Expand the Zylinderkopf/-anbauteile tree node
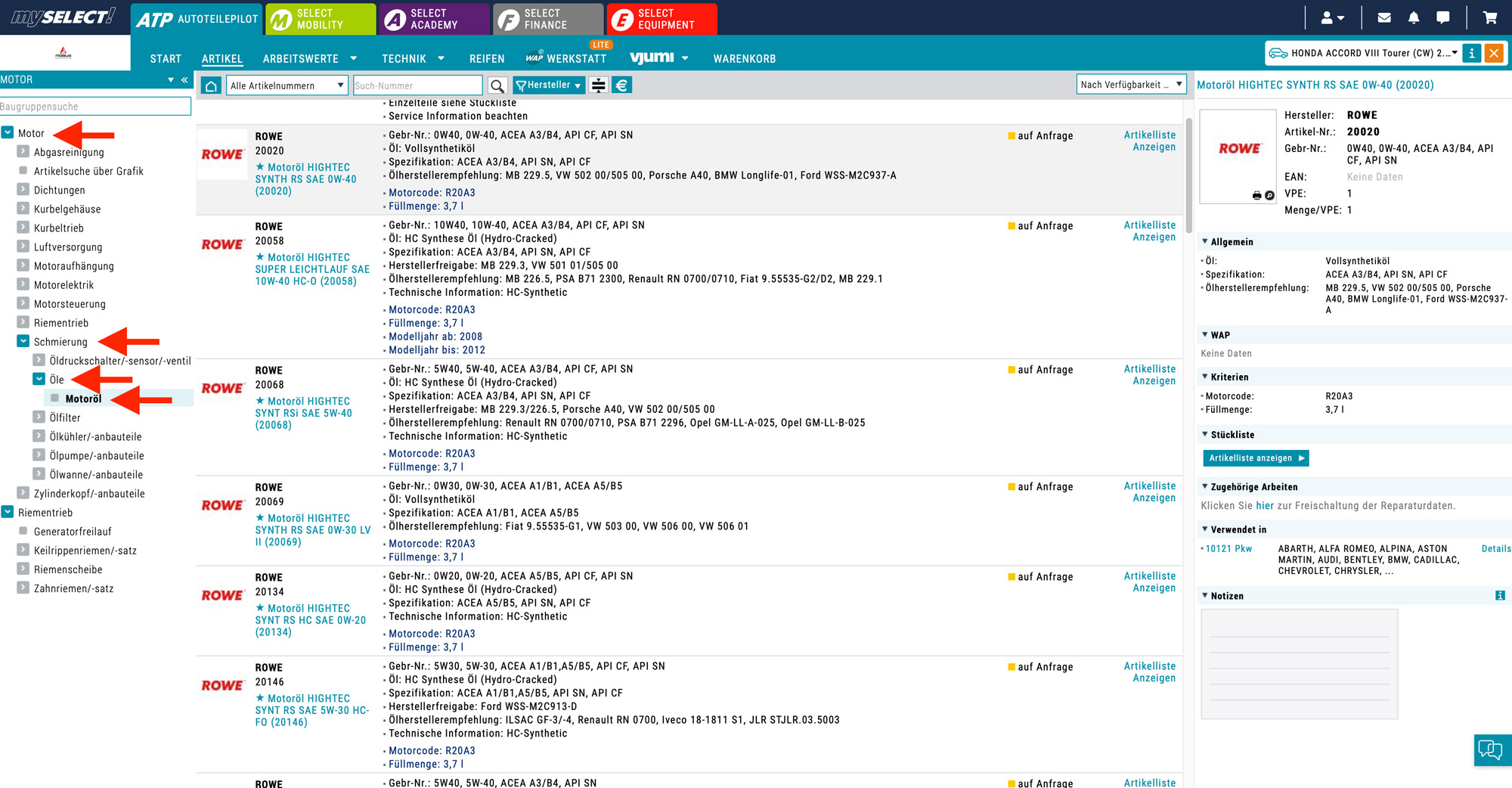1512x788 pixels. (x=23, y=493)
